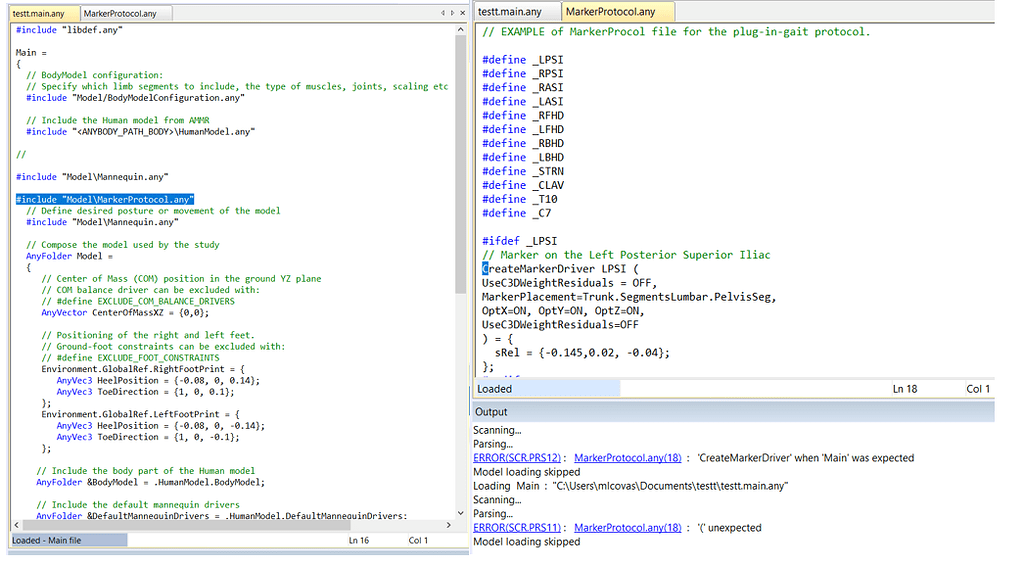This screenshot has height=566, width=1024.
Task: Open the ERROR(SCR.PRS11) link in Output
Action: pyautogui.click(x=517, y=528)
